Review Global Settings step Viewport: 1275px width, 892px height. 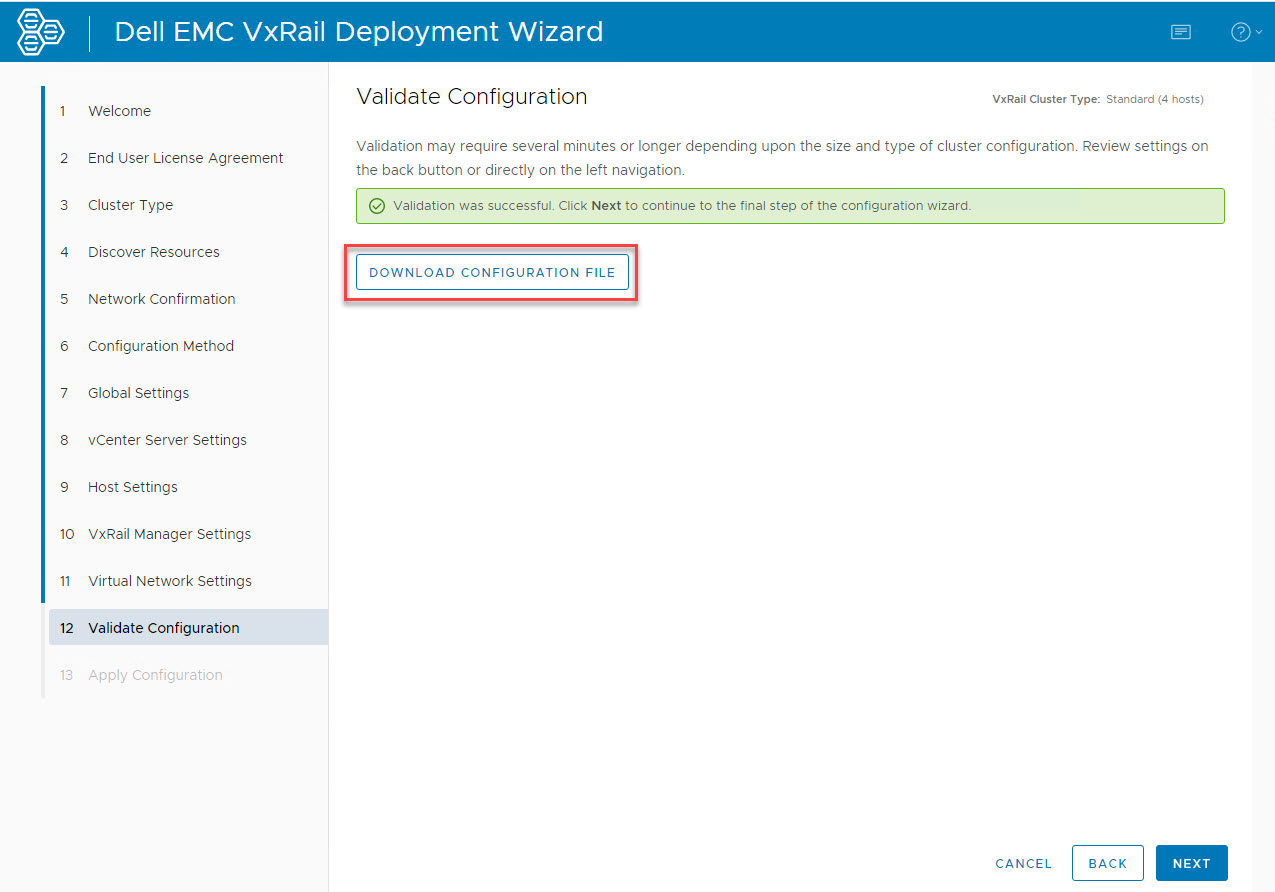click(x=138, y=393)
